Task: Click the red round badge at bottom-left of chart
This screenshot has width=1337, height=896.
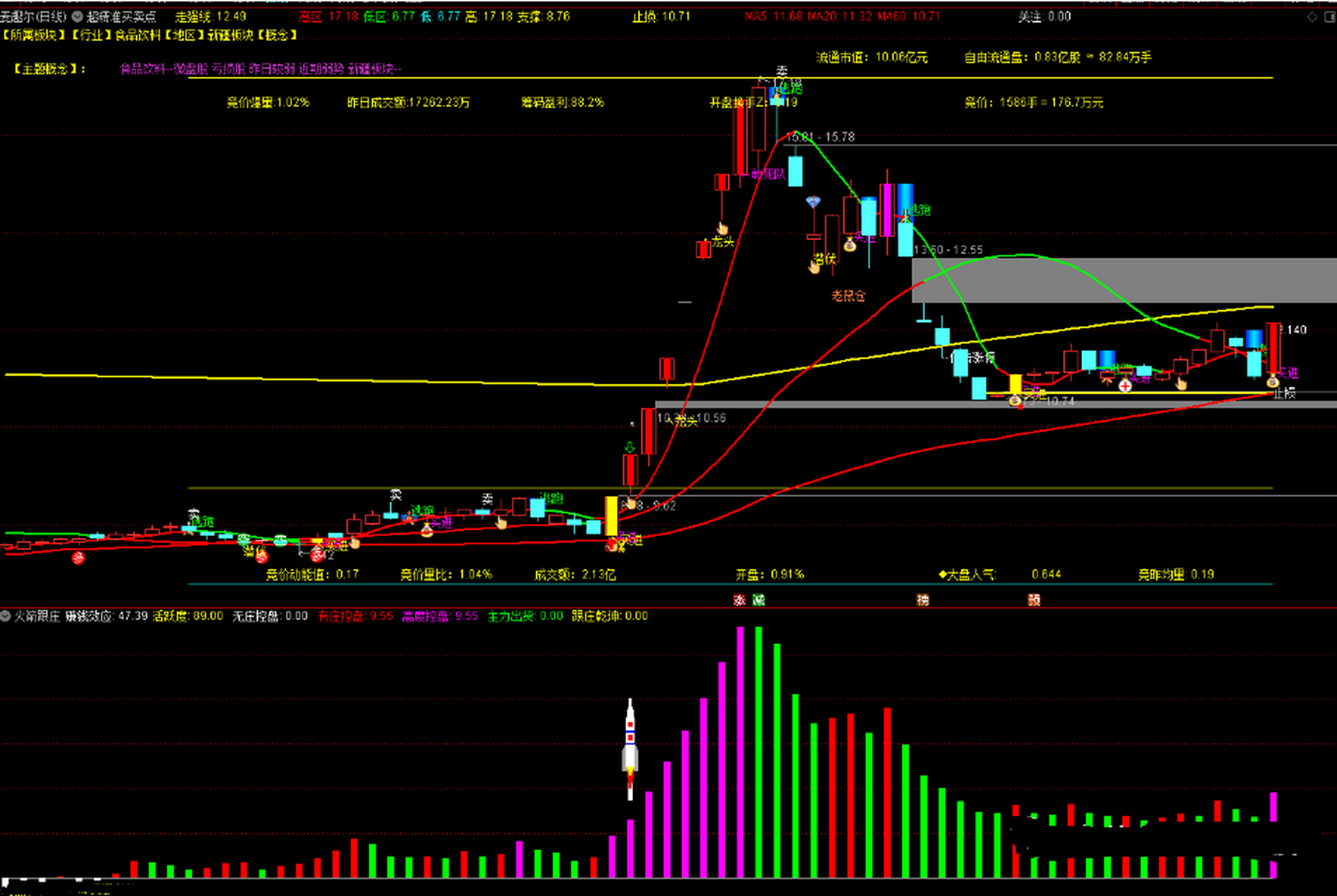Action: pos(78,558)
